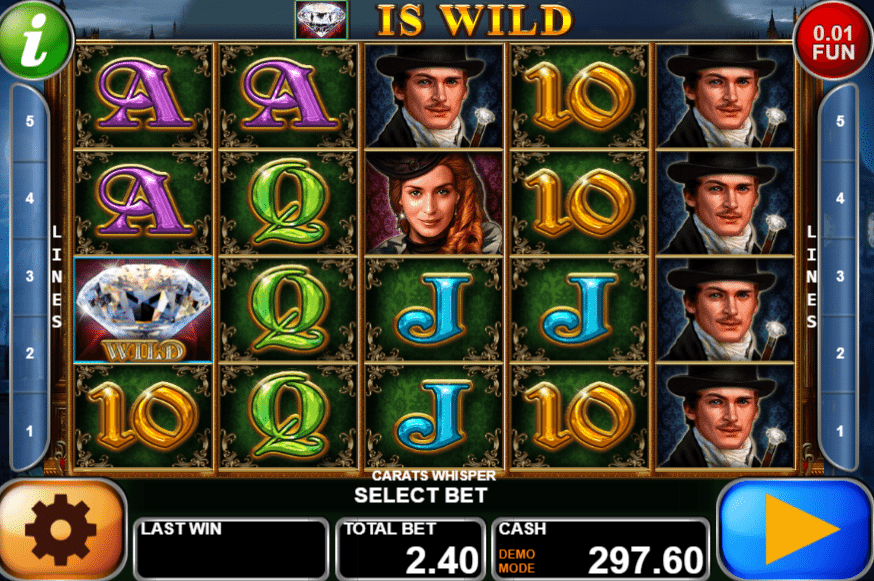The height and width of the screenshot is (581, 874).
Task: Click the LAST WIN display box
Action: coord(231,549)
